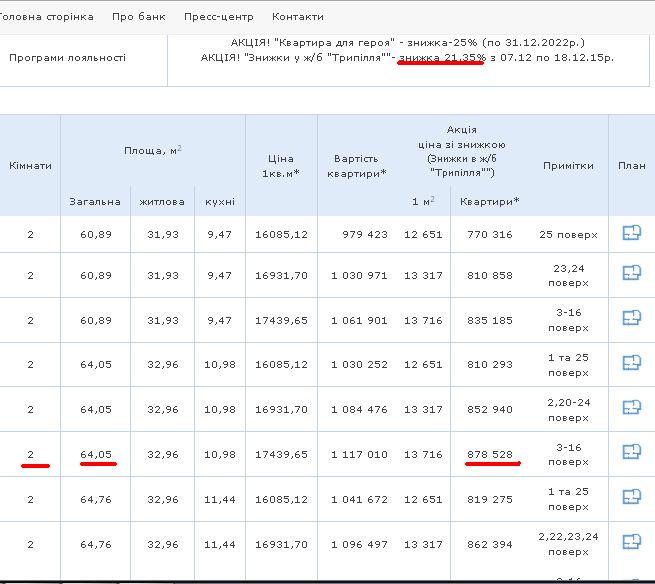Select discounted price 835 185
This screenshot has height=584, width=655.
click(490, 321)
